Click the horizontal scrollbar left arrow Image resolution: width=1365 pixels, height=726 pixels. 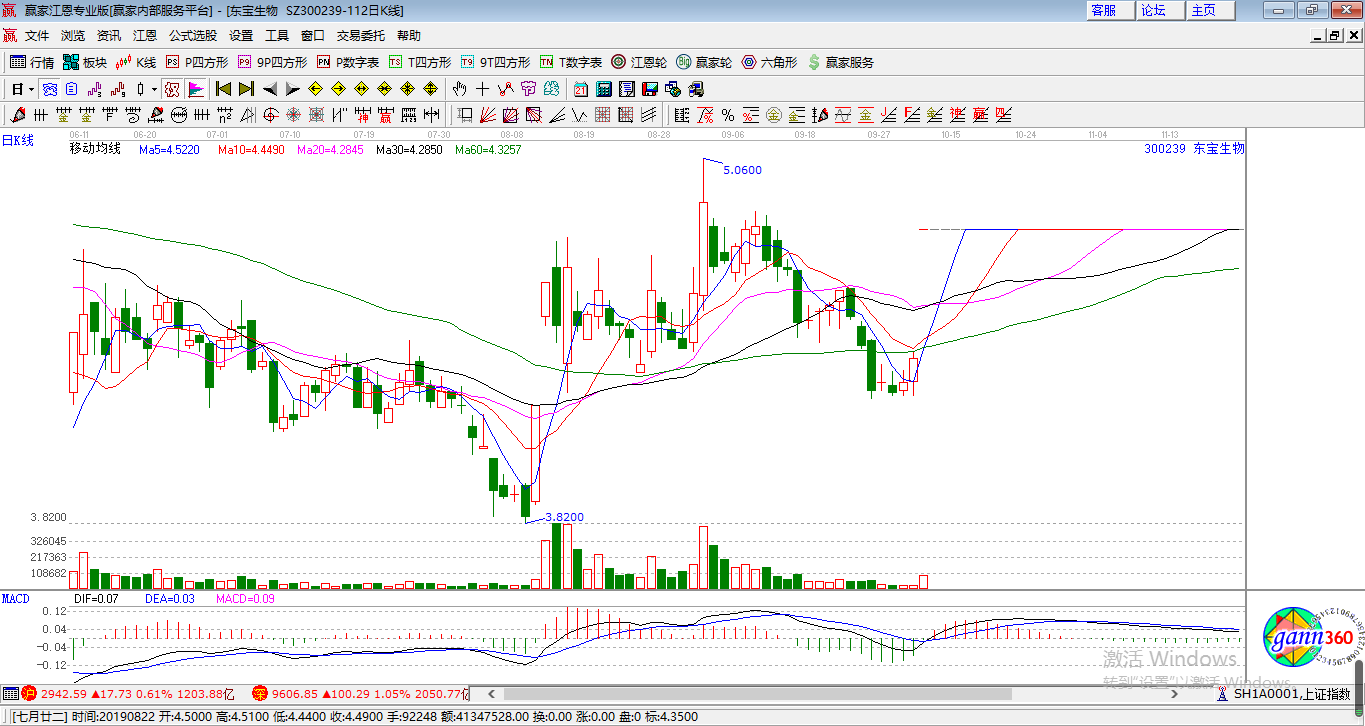490,693
